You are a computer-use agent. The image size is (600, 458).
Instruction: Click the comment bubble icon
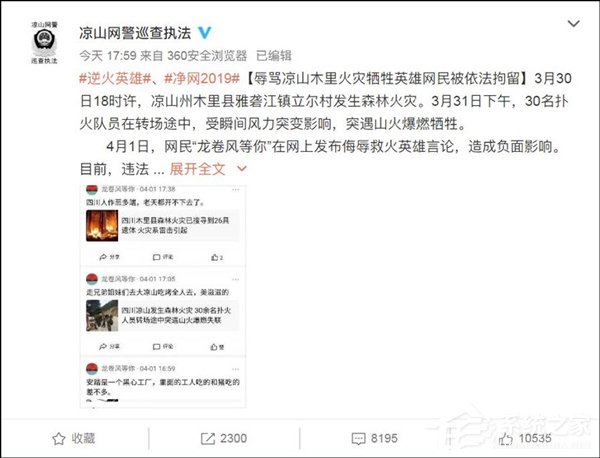(358, 439)
